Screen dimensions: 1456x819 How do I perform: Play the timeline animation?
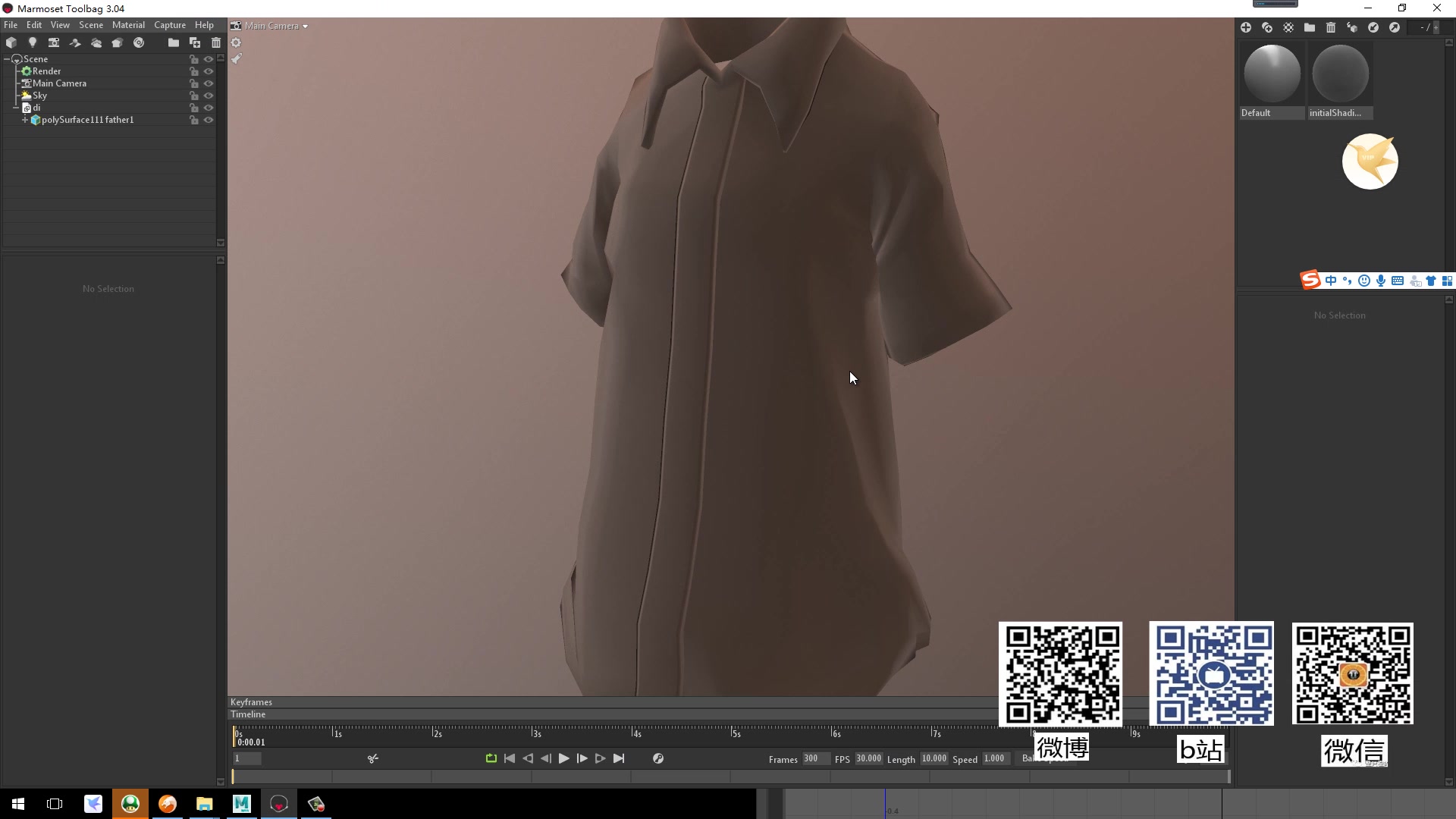point(563,758)
